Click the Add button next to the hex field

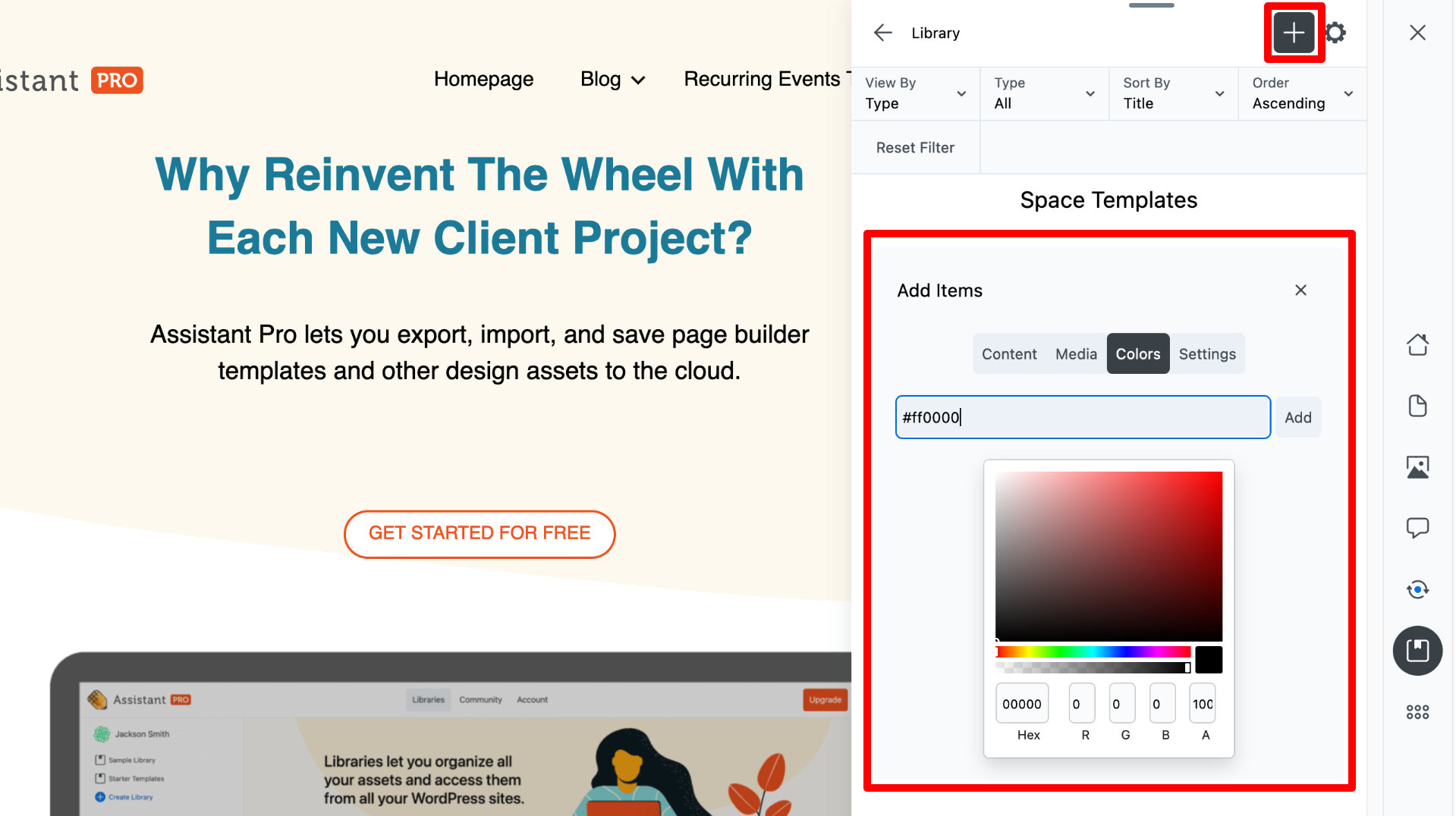tap(1297, 417)
